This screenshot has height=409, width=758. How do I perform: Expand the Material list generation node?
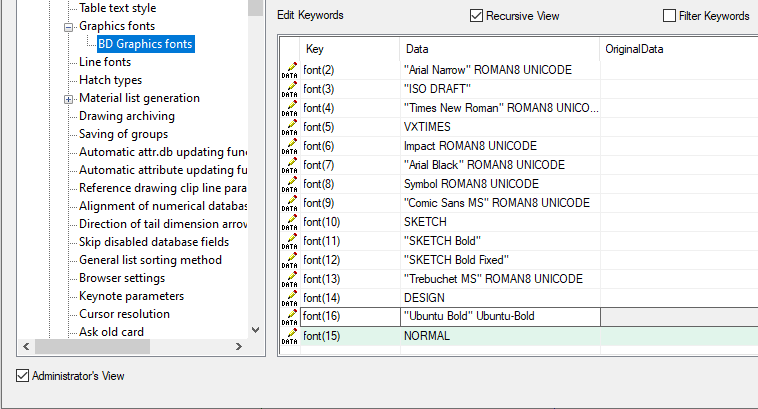pyautogui.click(x=69, y=98)
